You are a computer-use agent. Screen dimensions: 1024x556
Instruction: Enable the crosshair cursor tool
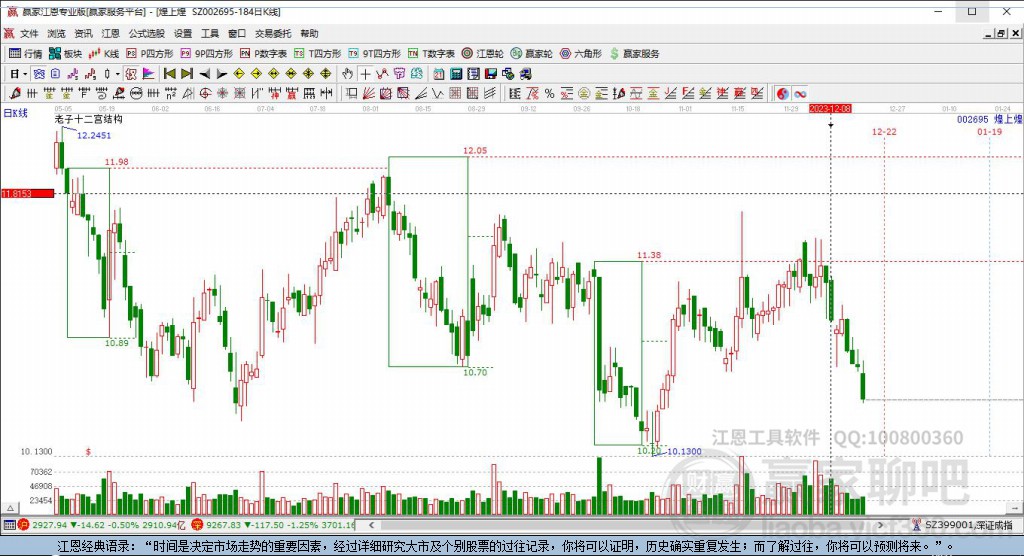click(365, 74)
